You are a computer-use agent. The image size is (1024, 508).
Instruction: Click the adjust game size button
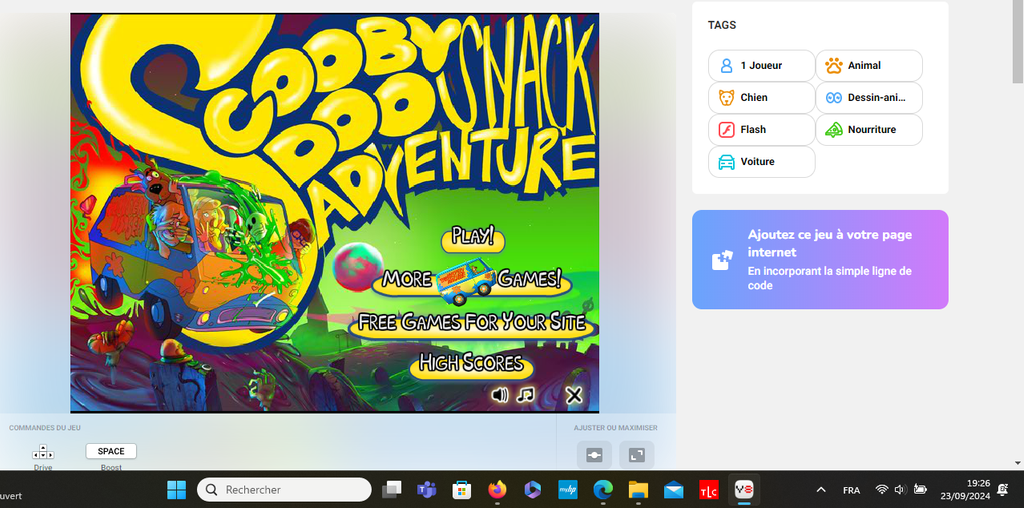click(594, 455)
